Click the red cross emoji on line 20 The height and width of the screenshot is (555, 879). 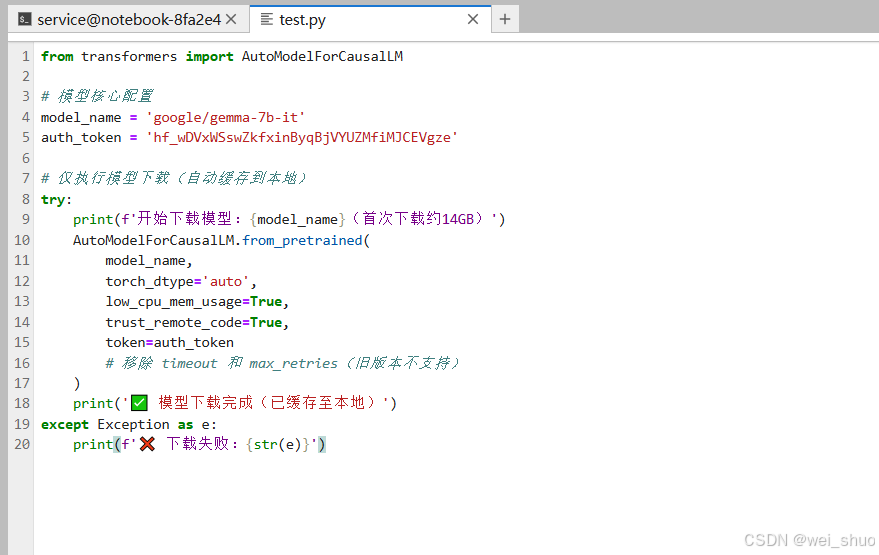[x=147, y=444]
